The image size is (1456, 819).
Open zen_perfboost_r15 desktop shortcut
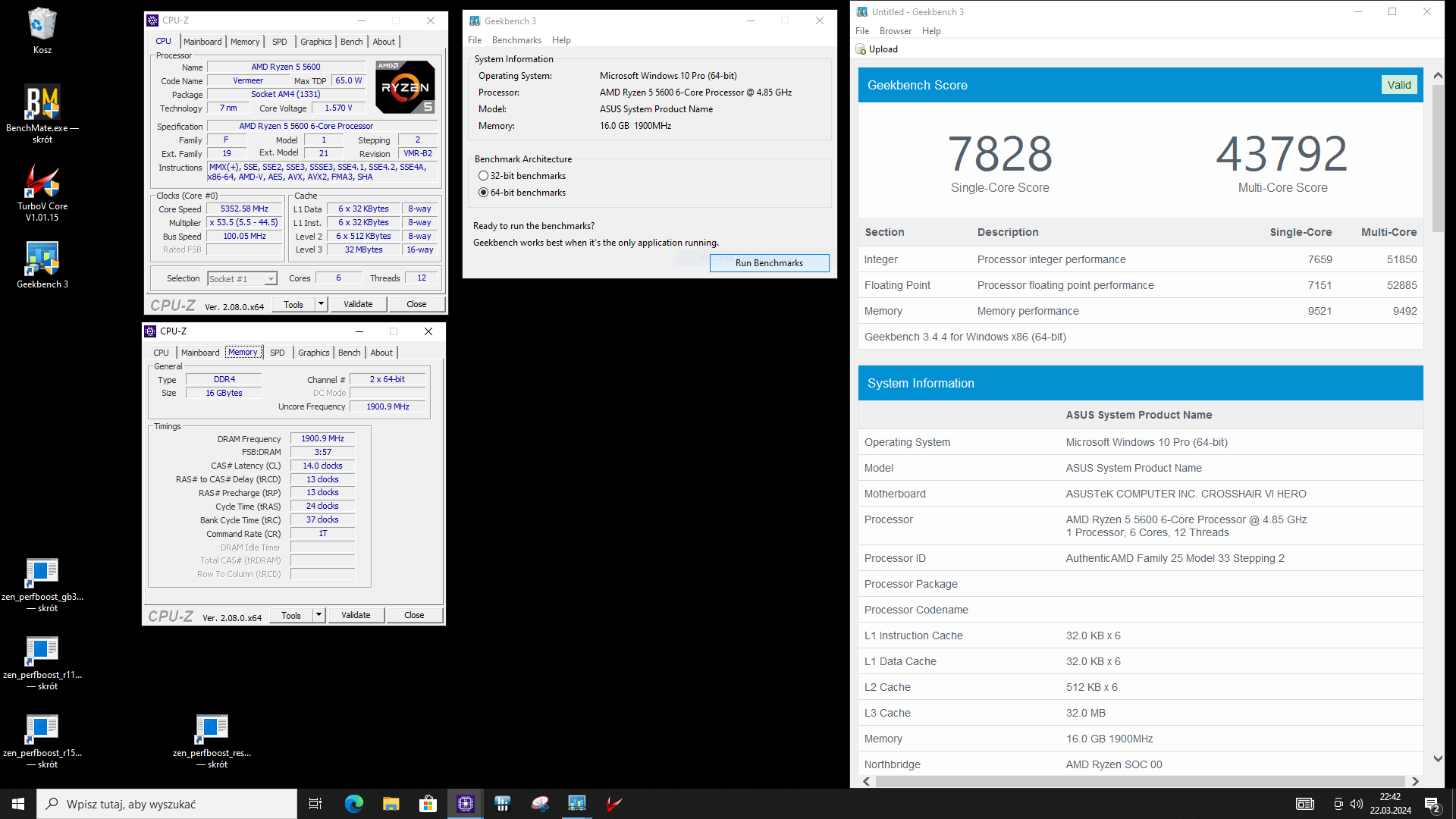pyautogui.click(x=42, y=740)
